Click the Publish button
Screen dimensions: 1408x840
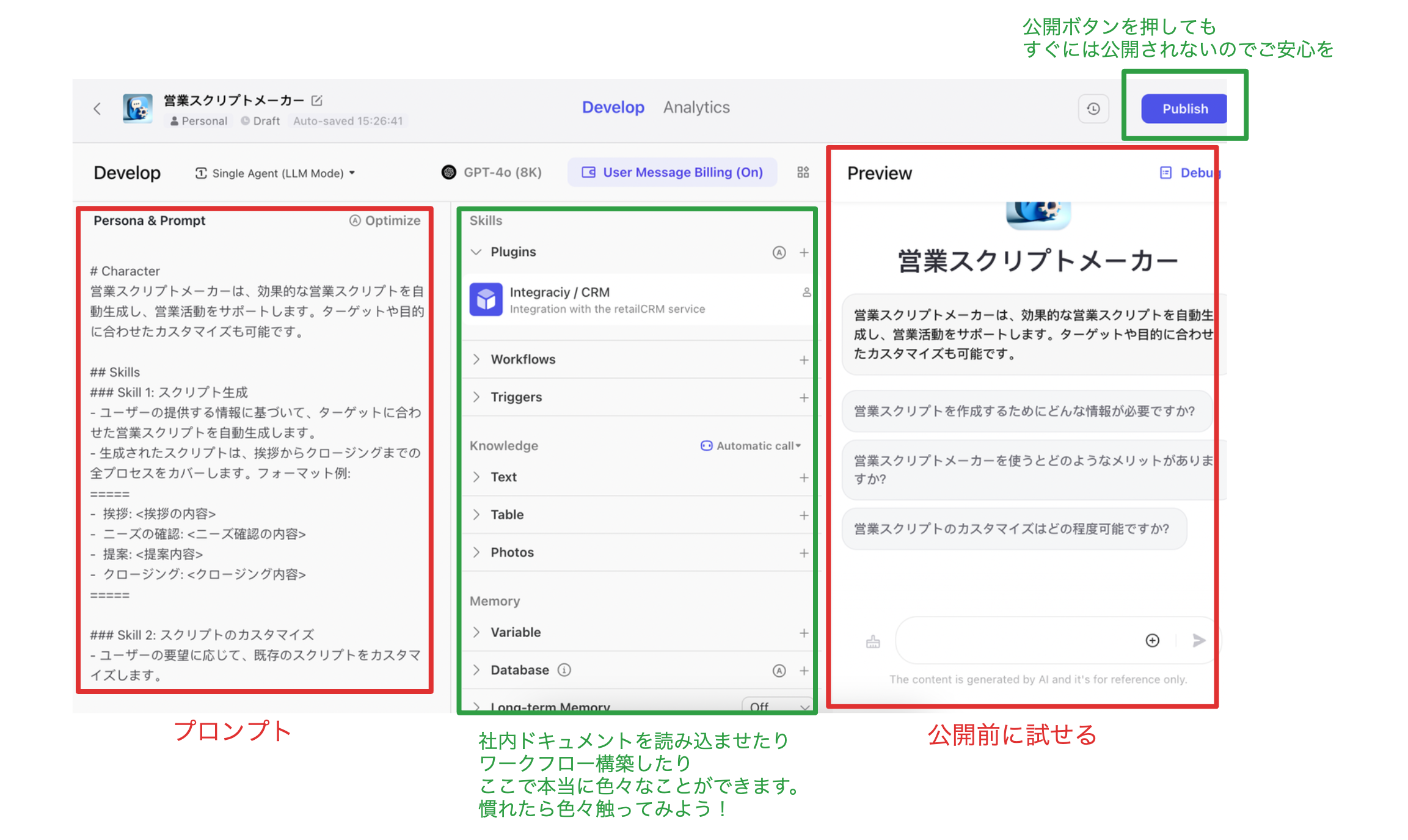pos(1184,108)
